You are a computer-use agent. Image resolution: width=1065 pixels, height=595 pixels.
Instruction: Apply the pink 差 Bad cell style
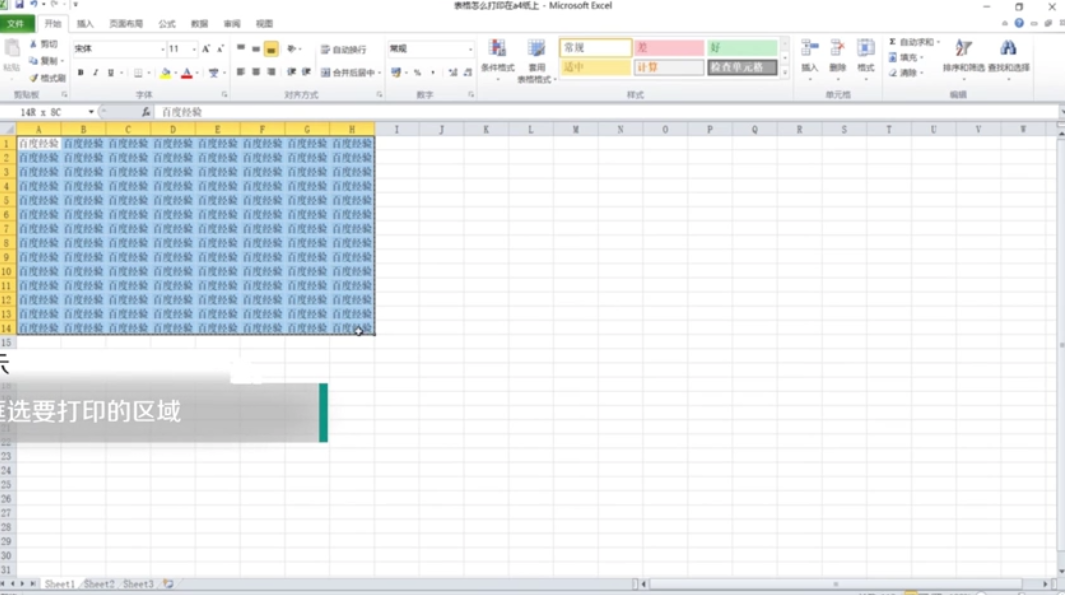pyautogui.click(x=668, y=48)
